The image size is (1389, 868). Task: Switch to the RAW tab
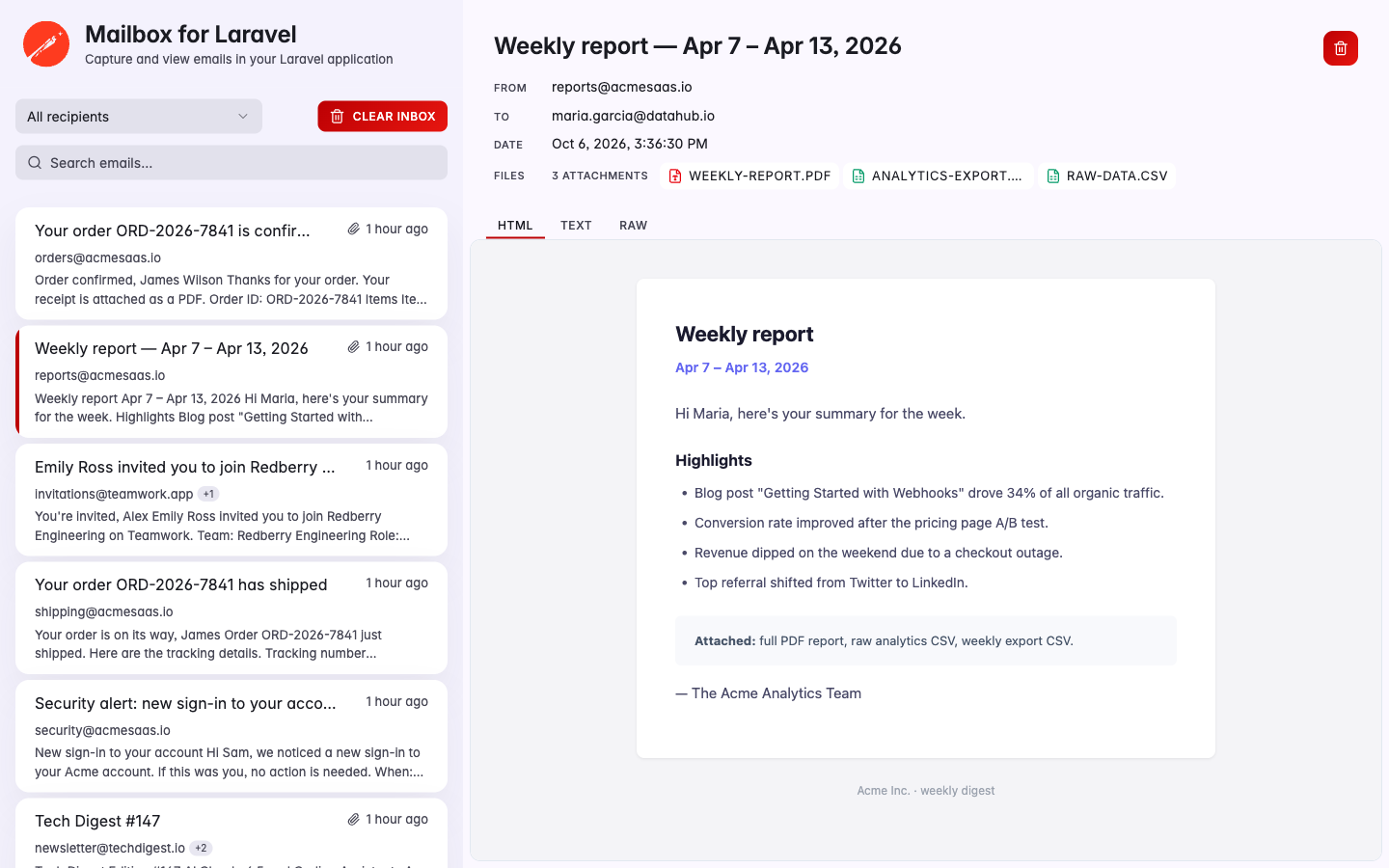click(x=633, y=226)
